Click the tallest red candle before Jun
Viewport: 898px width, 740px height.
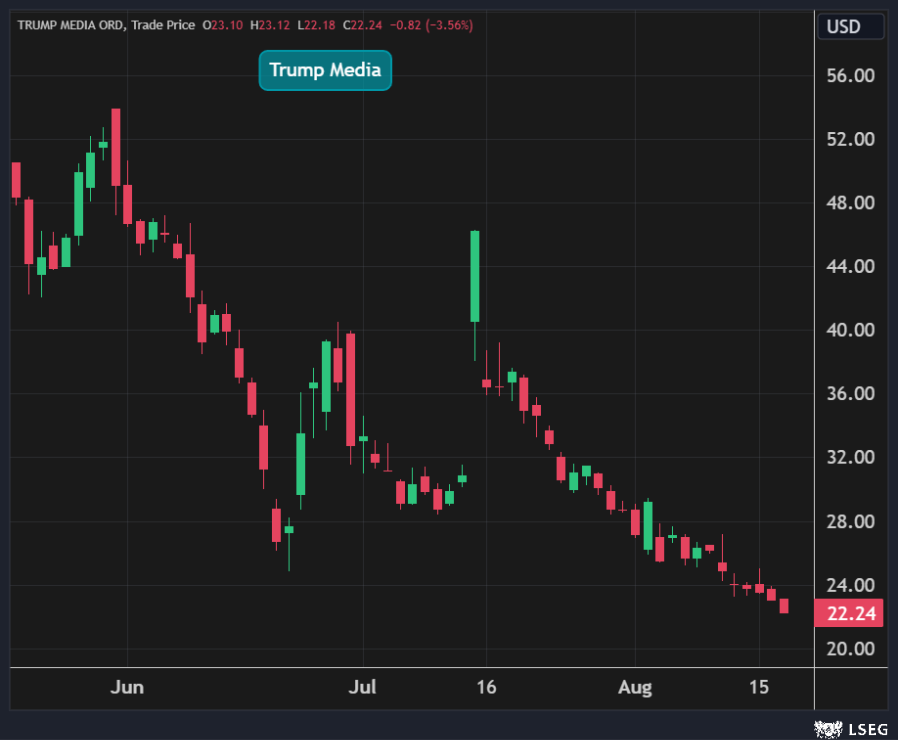pos(116,147)
